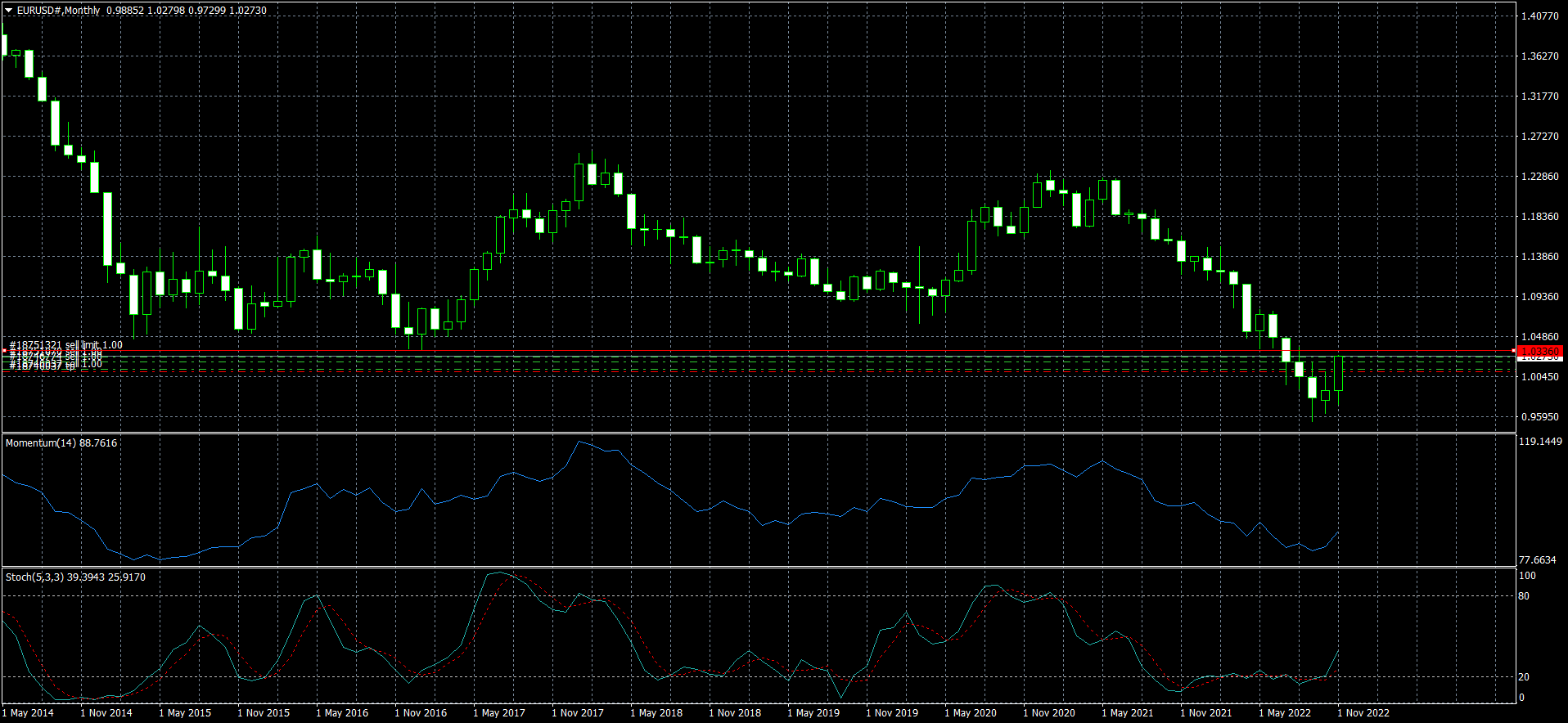
Task: Click the 1 May 2022 date label
Action: pyautogui.click(x=1285, y=713)
